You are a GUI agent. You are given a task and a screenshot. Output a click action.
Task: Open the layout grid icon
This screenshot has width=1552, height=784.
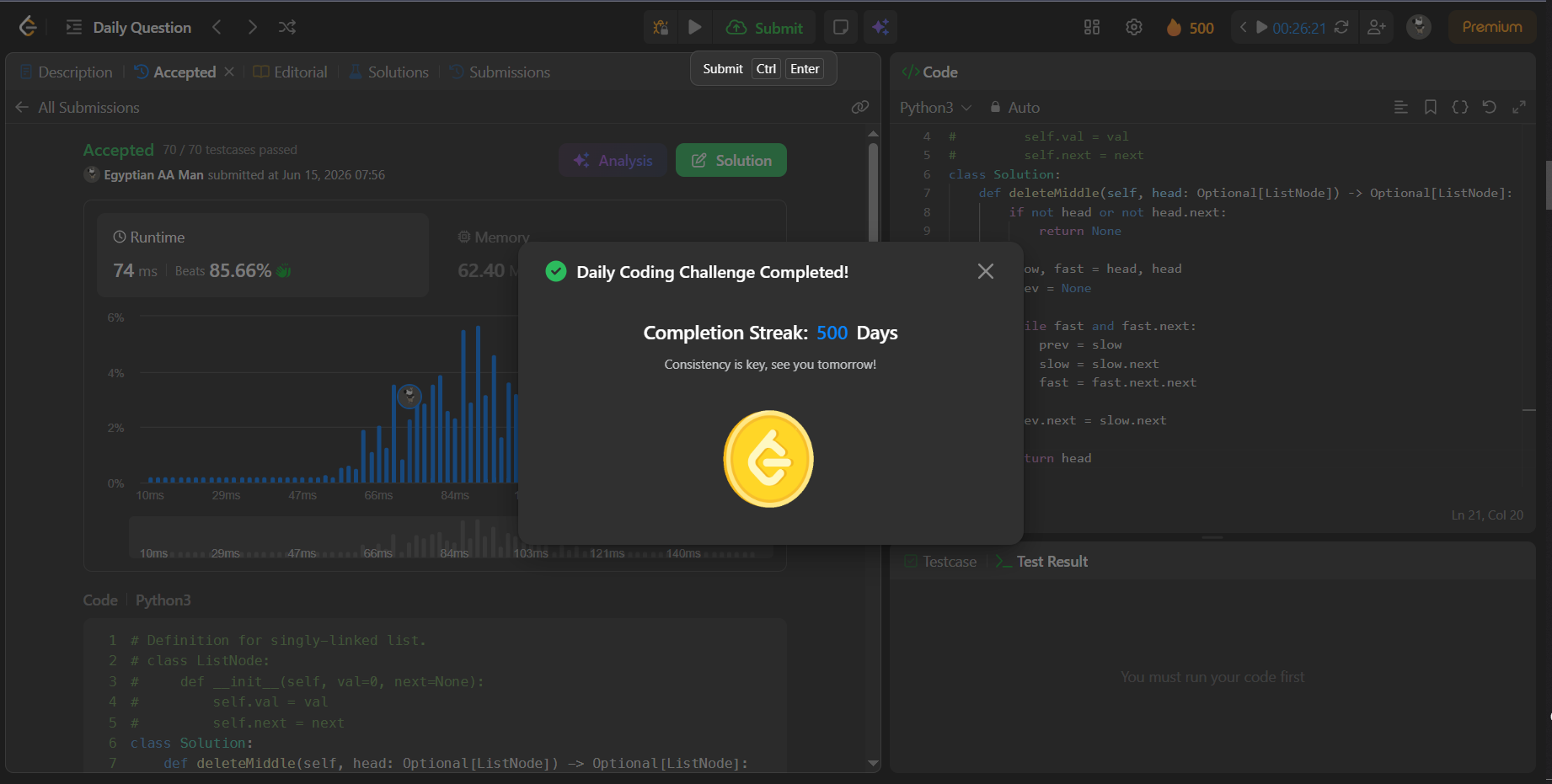point(1092,27)
